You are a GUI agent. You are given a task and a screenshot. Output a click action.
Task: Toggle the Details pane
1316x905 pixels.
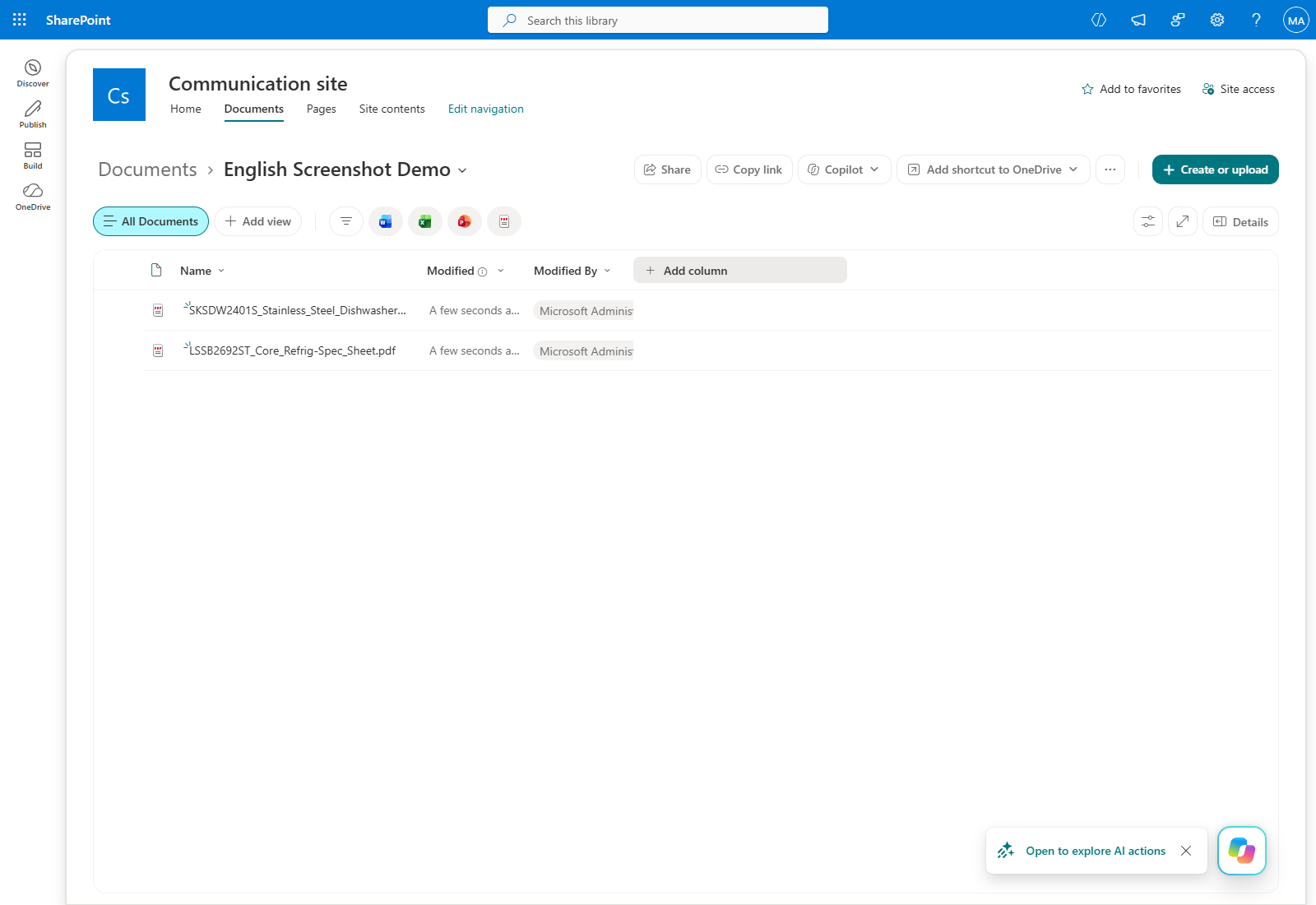point(1240,221)
